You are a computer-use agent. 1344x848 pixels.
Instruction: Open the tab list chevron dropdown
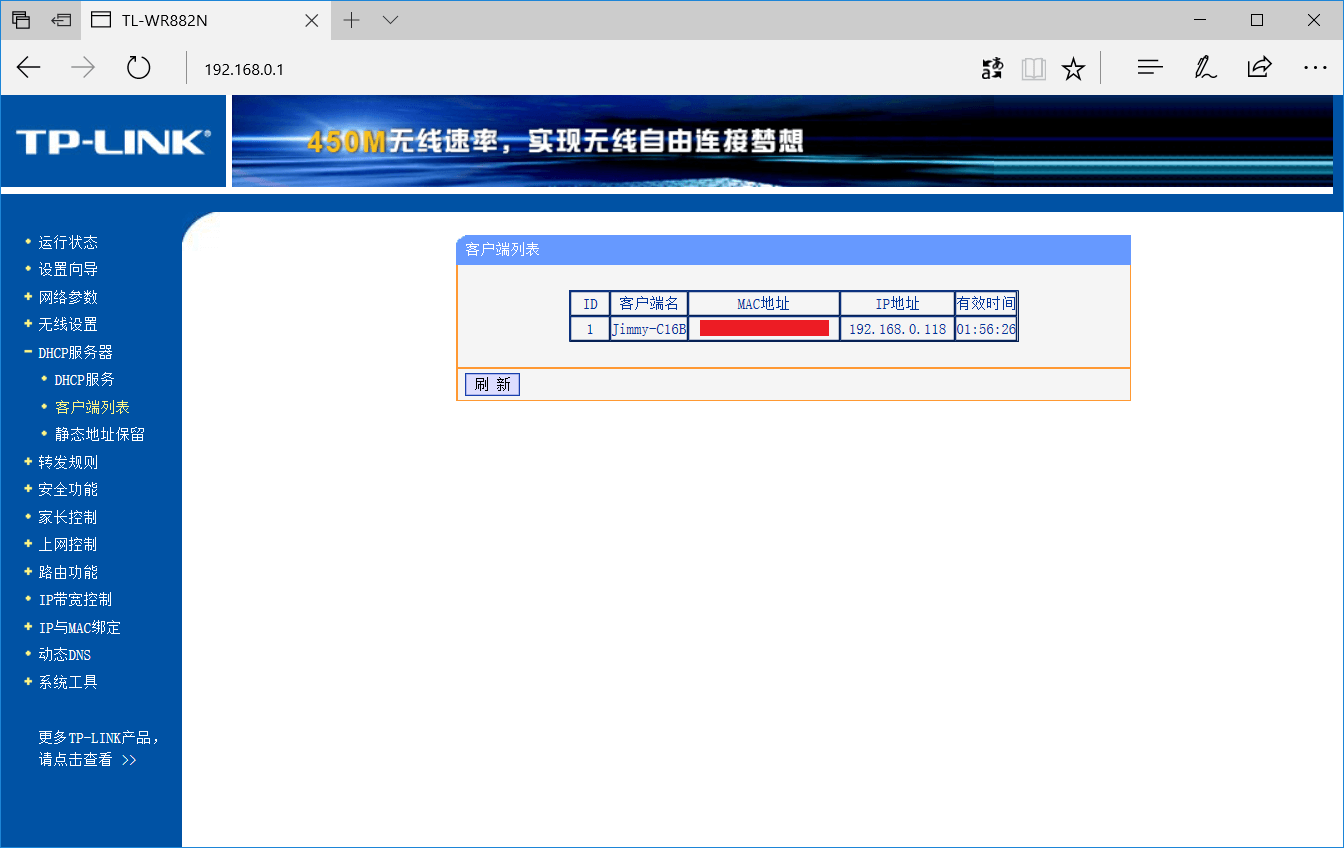click(x=390, y=19)
